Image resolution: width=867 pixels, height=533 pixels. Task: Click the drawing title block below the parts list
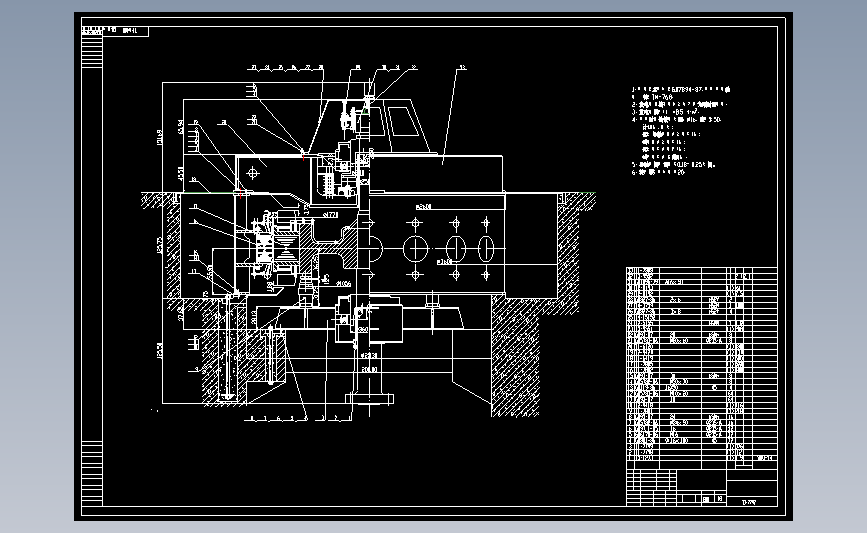coord(702,488)
